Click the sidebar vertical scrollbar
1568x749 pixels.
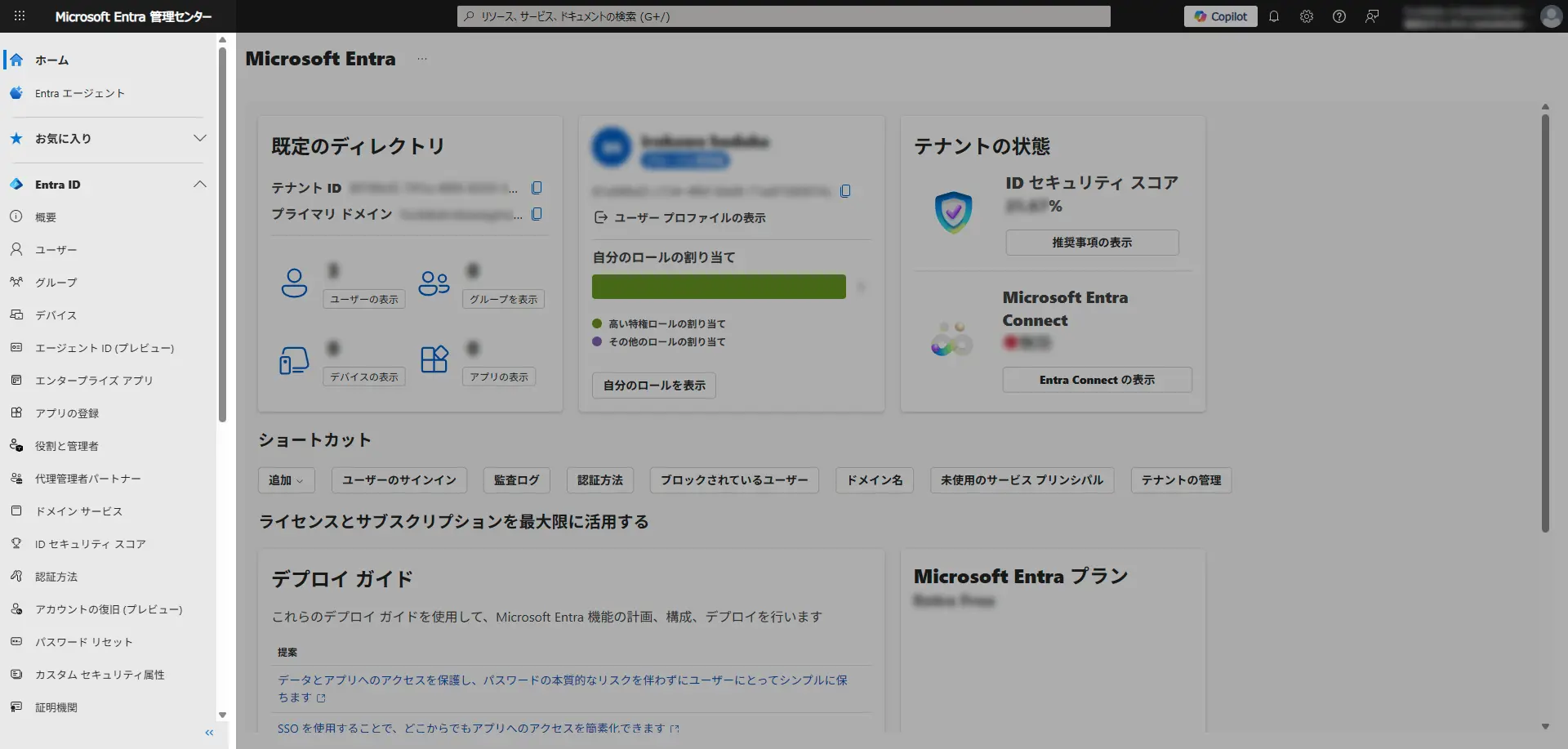(222, 235)
